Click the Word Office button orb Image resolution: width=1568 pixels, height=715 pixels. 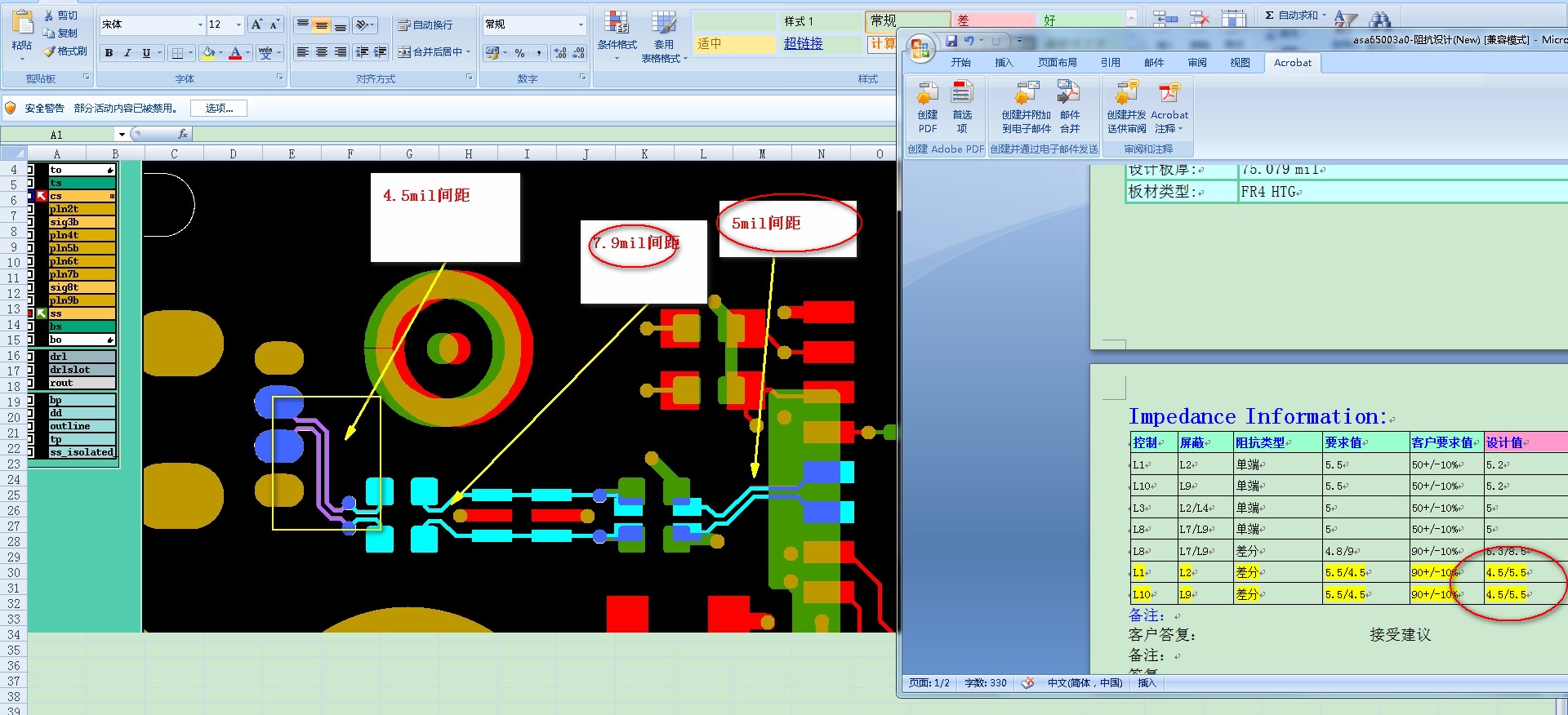920,49
